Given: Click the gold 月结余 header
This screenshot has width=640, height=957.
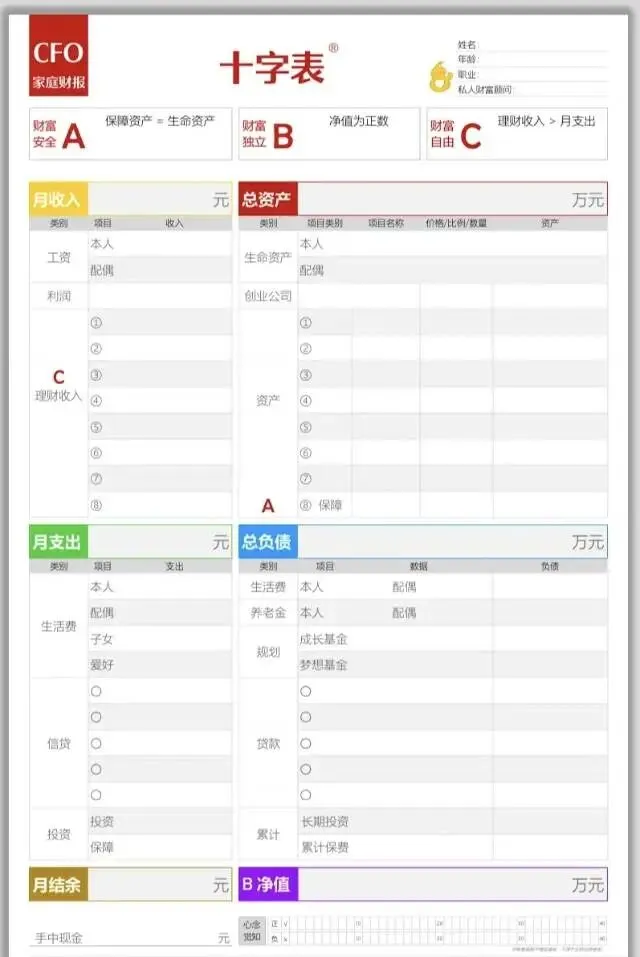Looking at the screenshot, I should [x=59, y=884].
